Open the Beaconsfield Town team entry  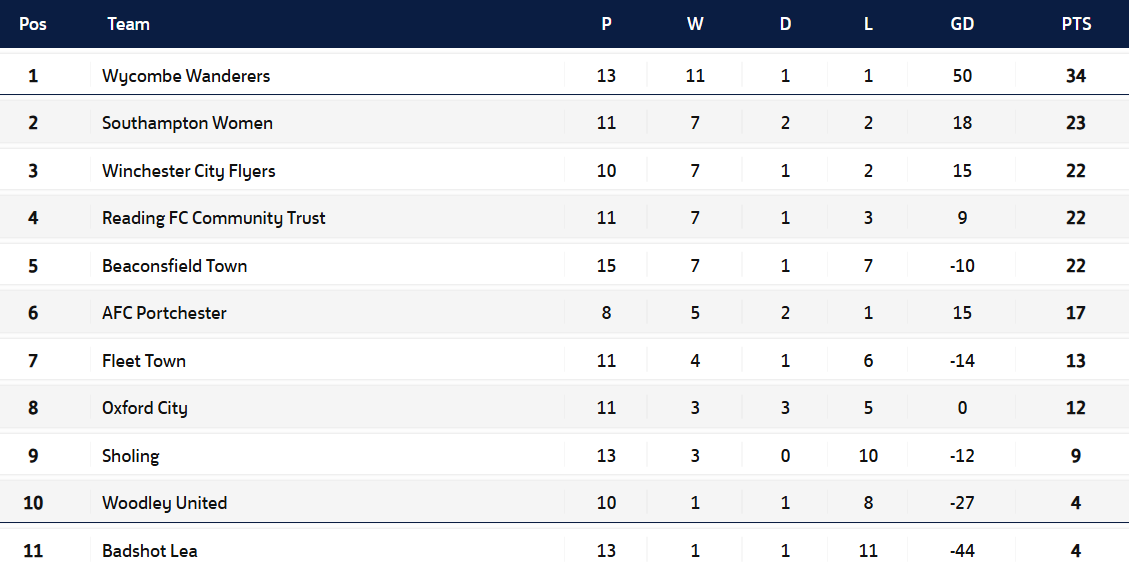pos(174,266)
